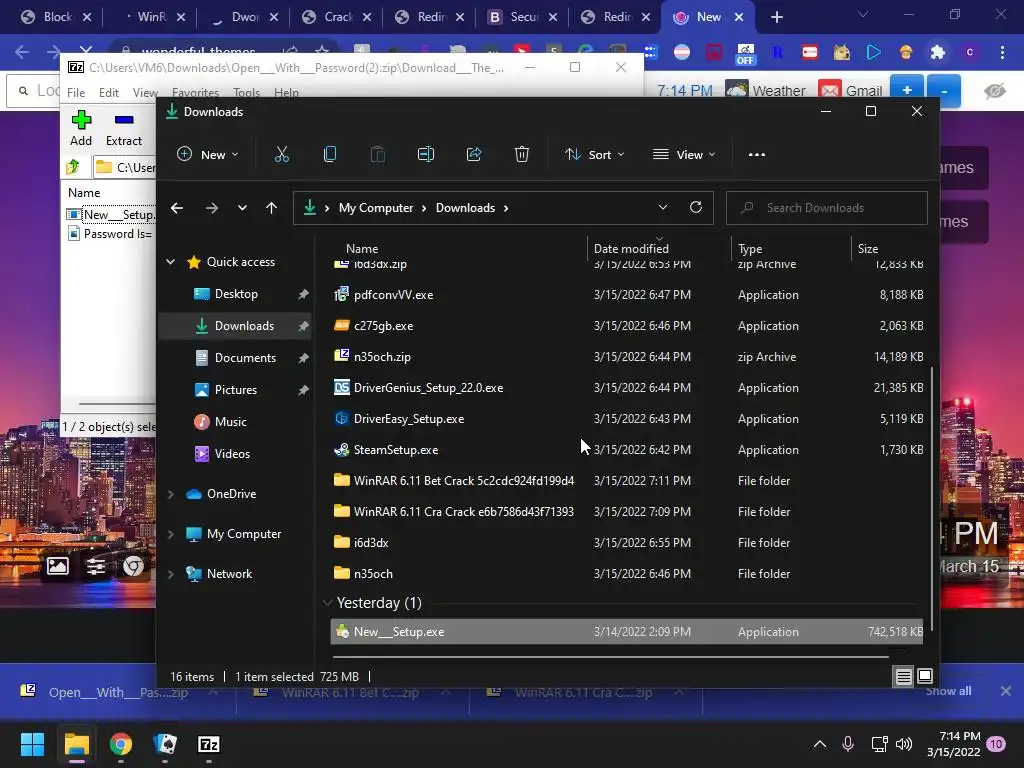Click the Cut scissors icon in Explorer toolbar
Image resolution: width=1024 pixels, height=768 pixels.
pyautogui.click(x=281, y=155)
